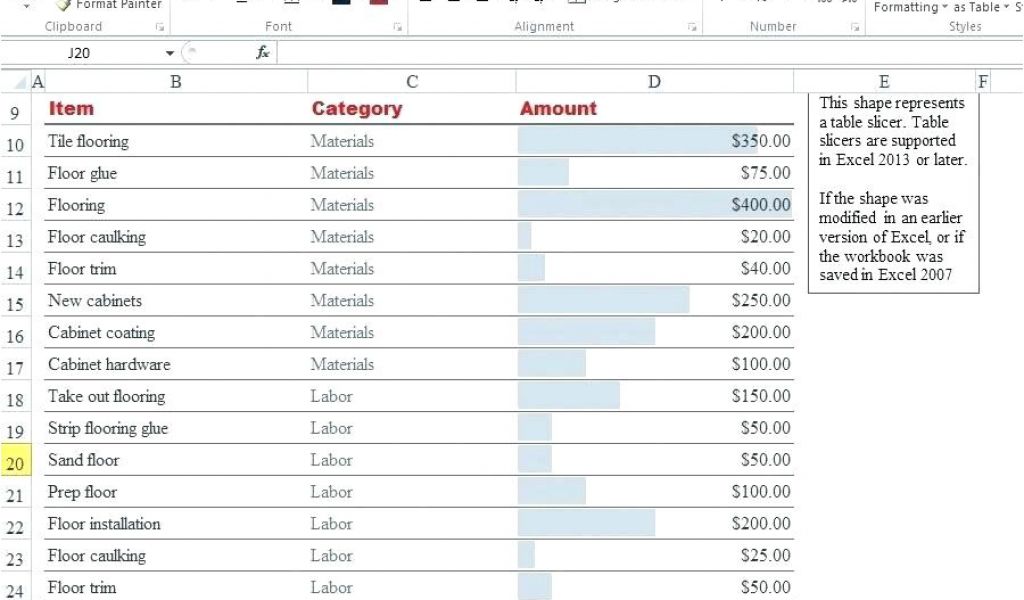Select column D header

(x=654, y=82)
